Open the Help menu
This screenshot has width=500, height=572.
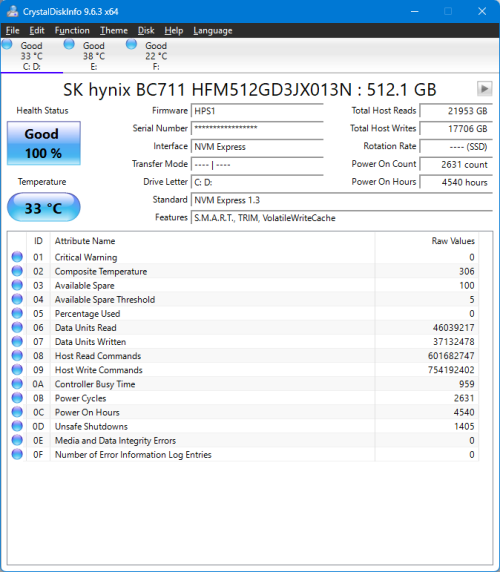point(174,31)
